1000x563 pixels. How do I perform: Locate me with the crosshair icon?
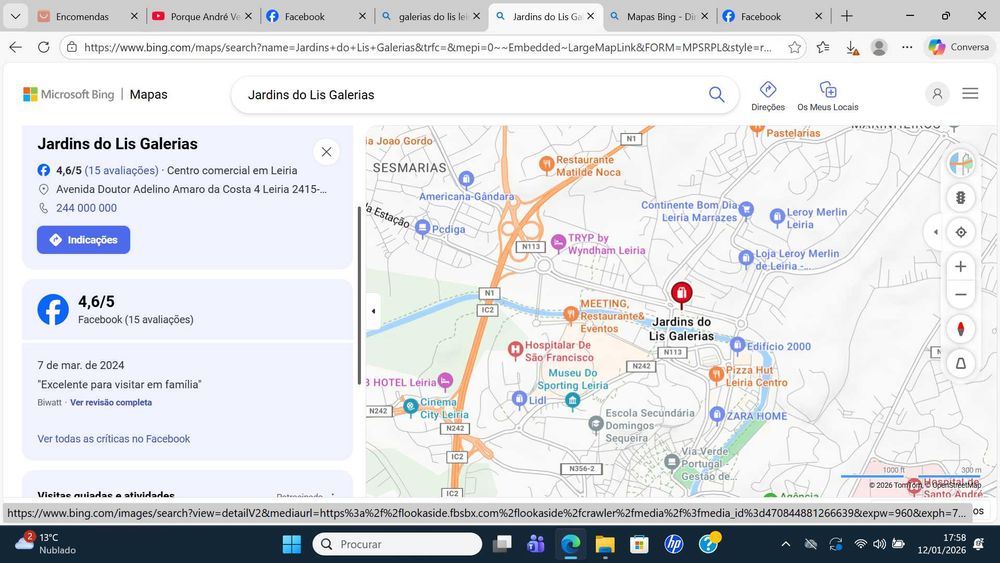pos(960,232)
